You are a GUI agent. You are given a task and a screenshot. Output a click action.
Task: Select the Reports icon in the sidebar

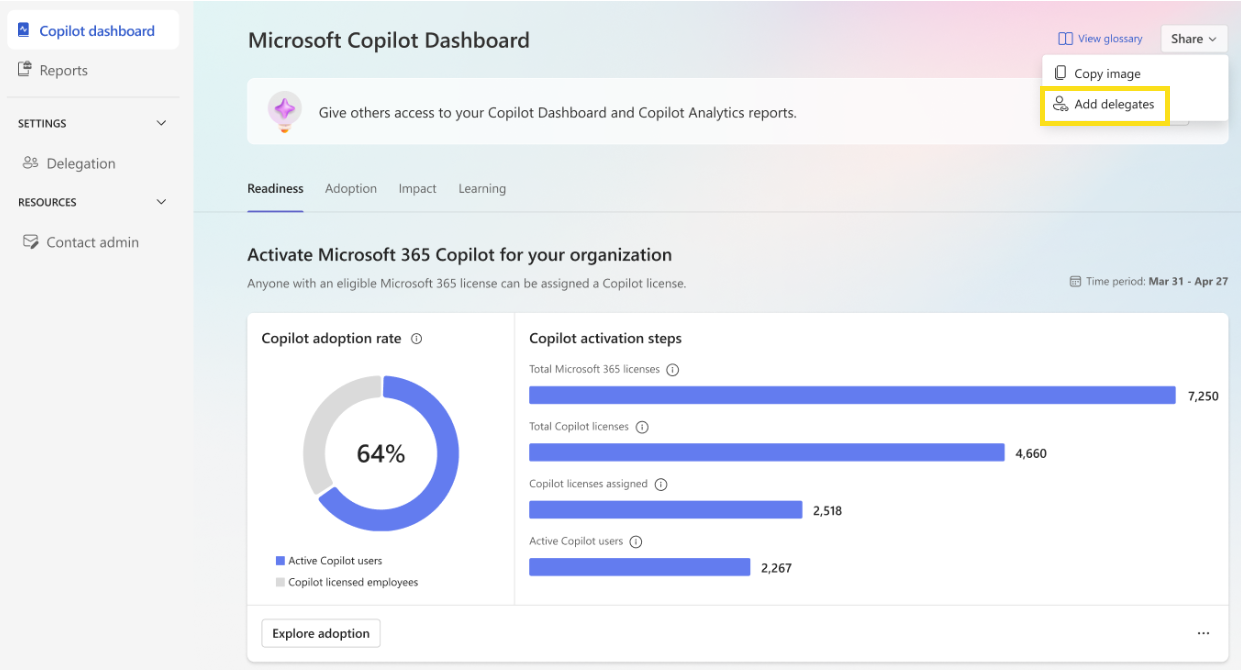click(25, 70)
